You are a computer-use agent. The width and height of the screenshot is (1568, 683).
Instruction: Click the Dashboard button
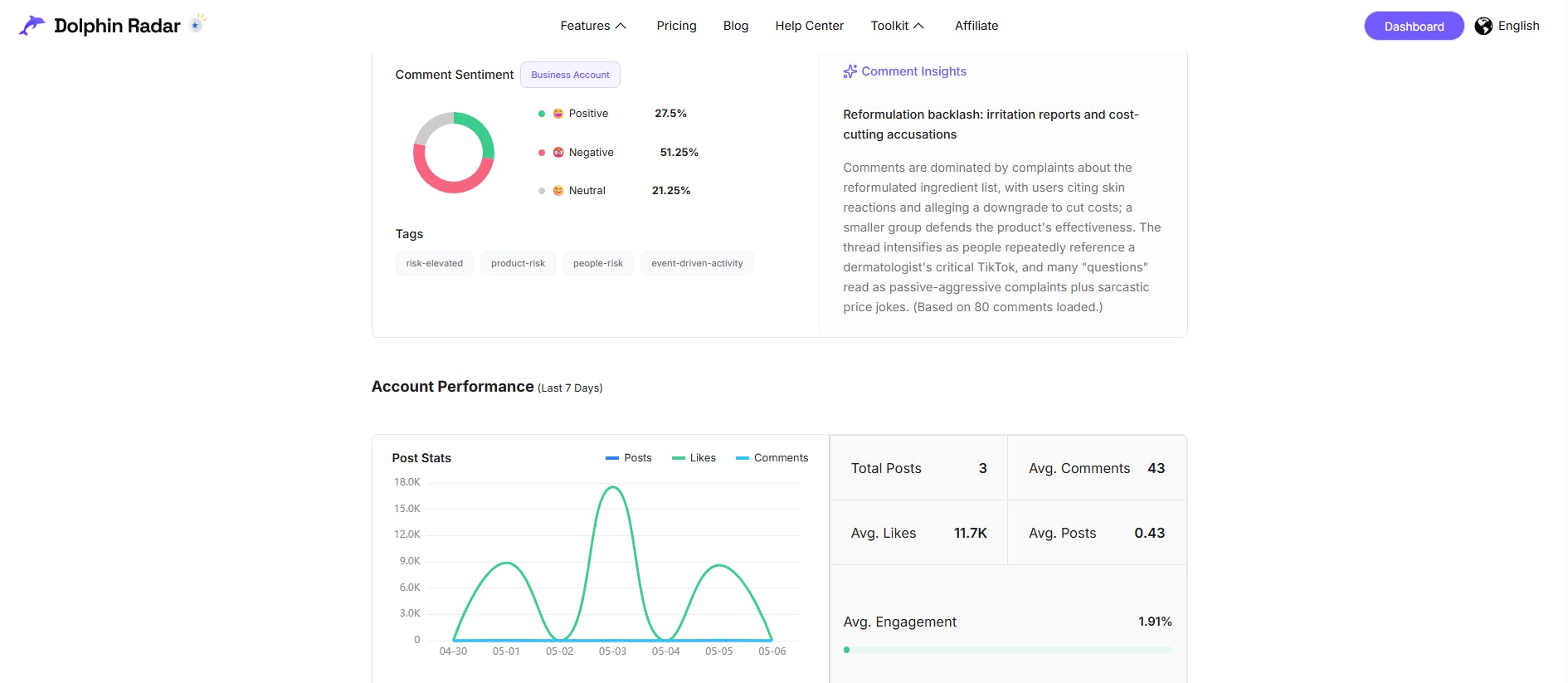tap(1414, 27)
